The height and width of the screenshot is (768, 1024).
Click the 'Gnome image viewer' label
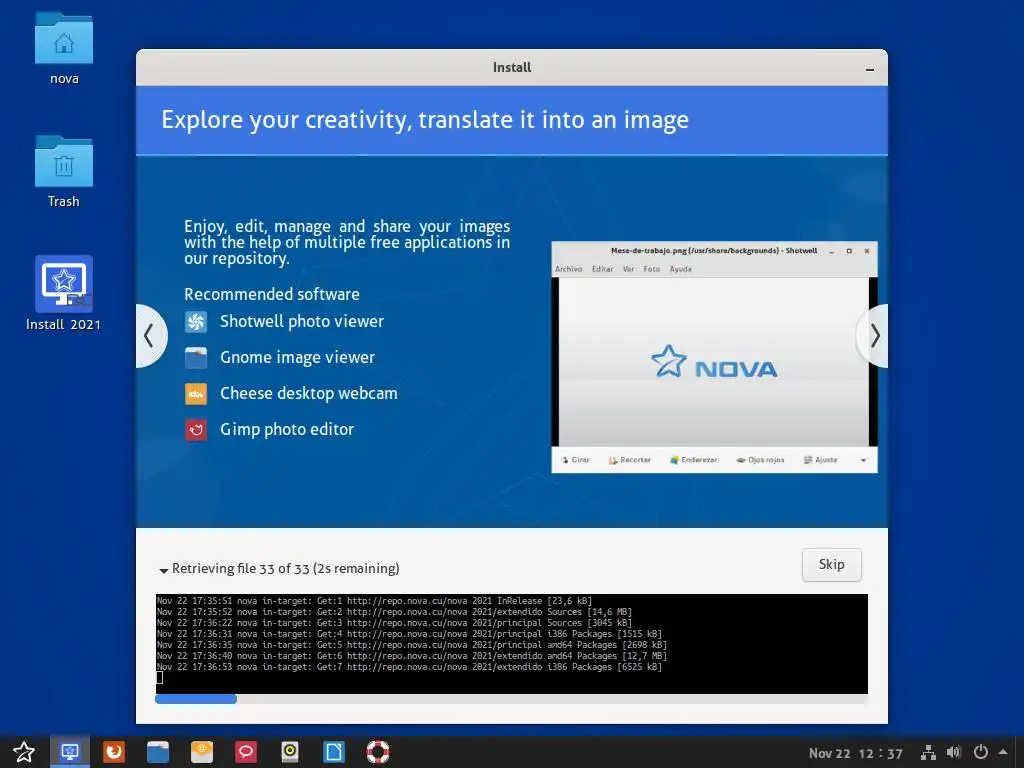point(297,357)
